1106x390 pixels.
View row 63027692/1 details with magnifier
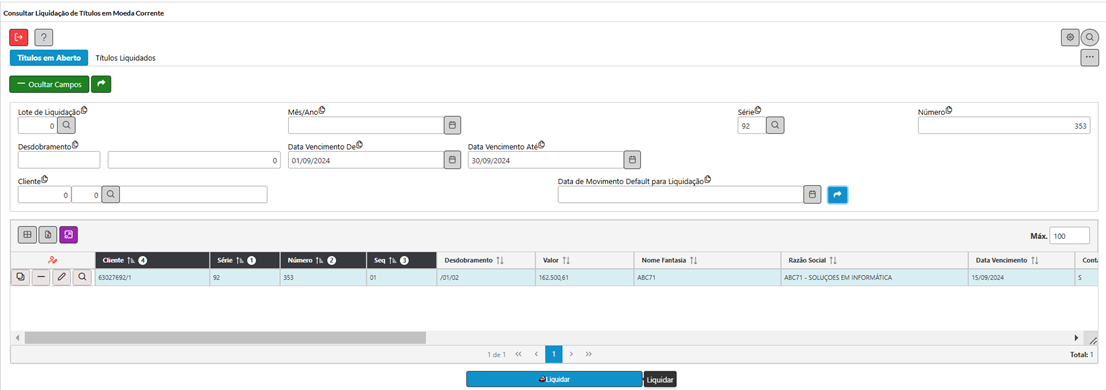pos(83,278)
